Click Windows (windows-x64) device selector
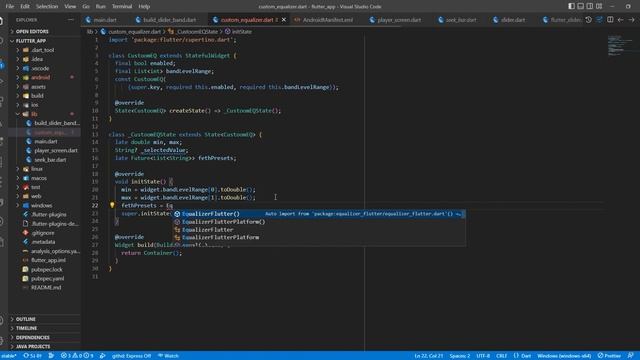 tap(564, 356)
